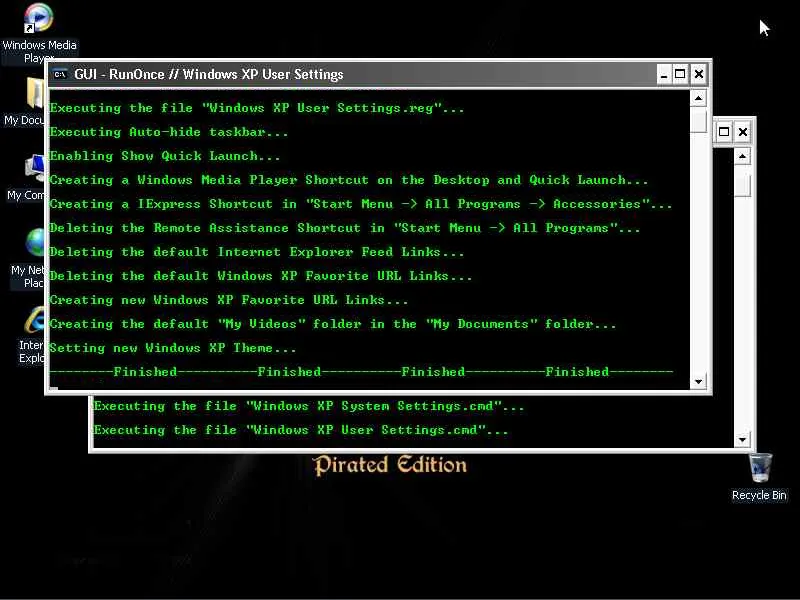Screen dimensions: 800x600
Task: Click 'Setting new Windows XP Theme...'
Action: point(173,348)
